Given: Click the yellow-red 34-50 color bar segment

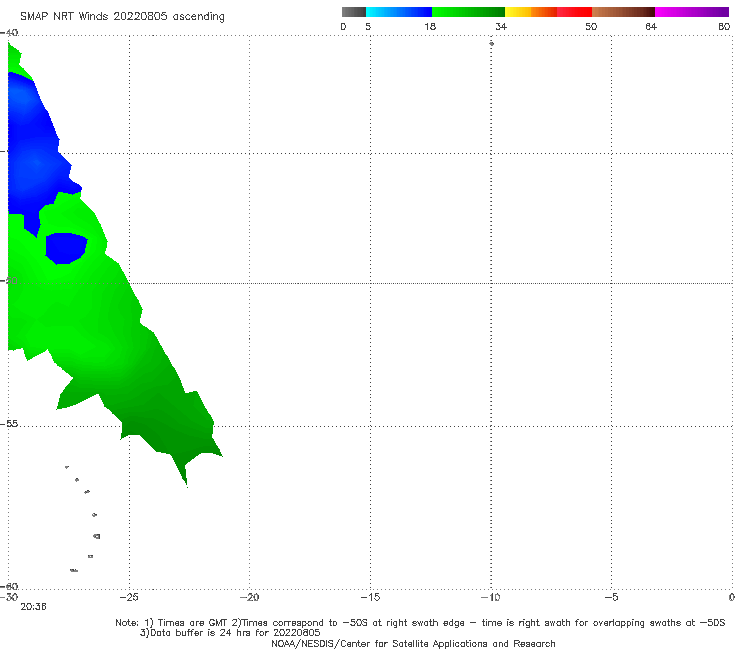Looking at the screenshot, I should point(548,12).
